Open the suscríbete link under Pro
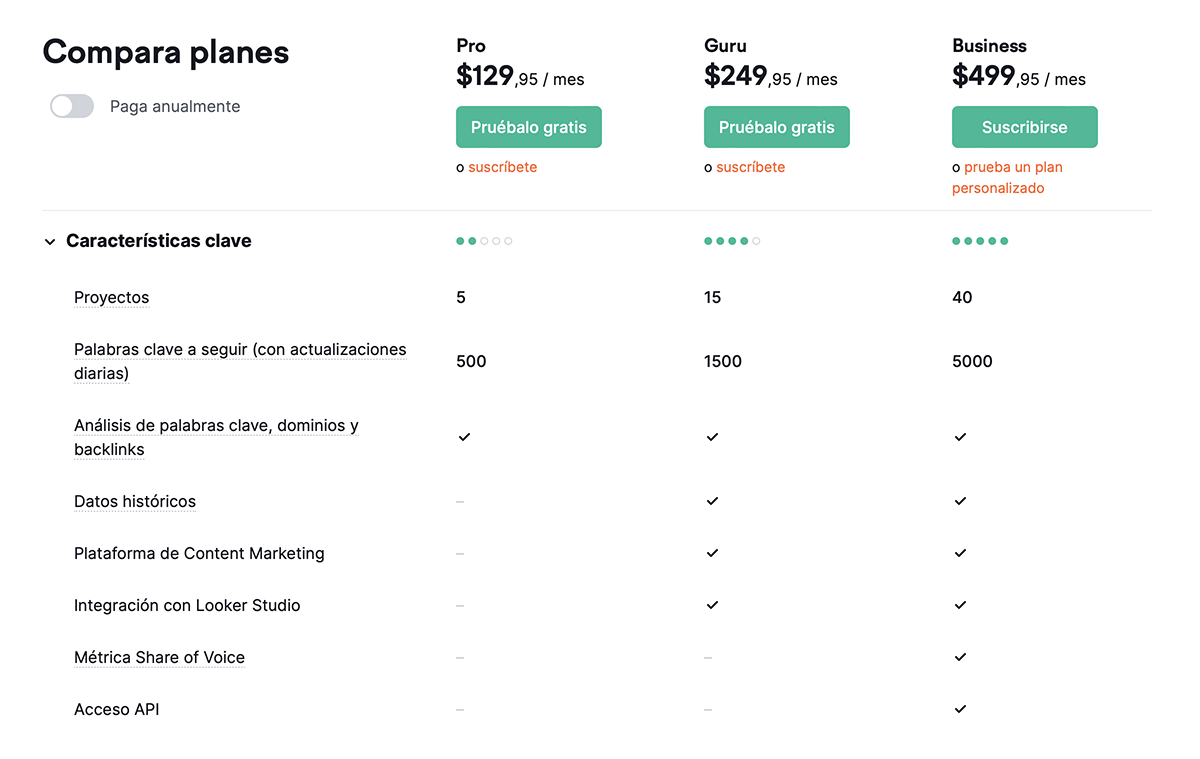Screen dimensions: 1200x759 502,167
